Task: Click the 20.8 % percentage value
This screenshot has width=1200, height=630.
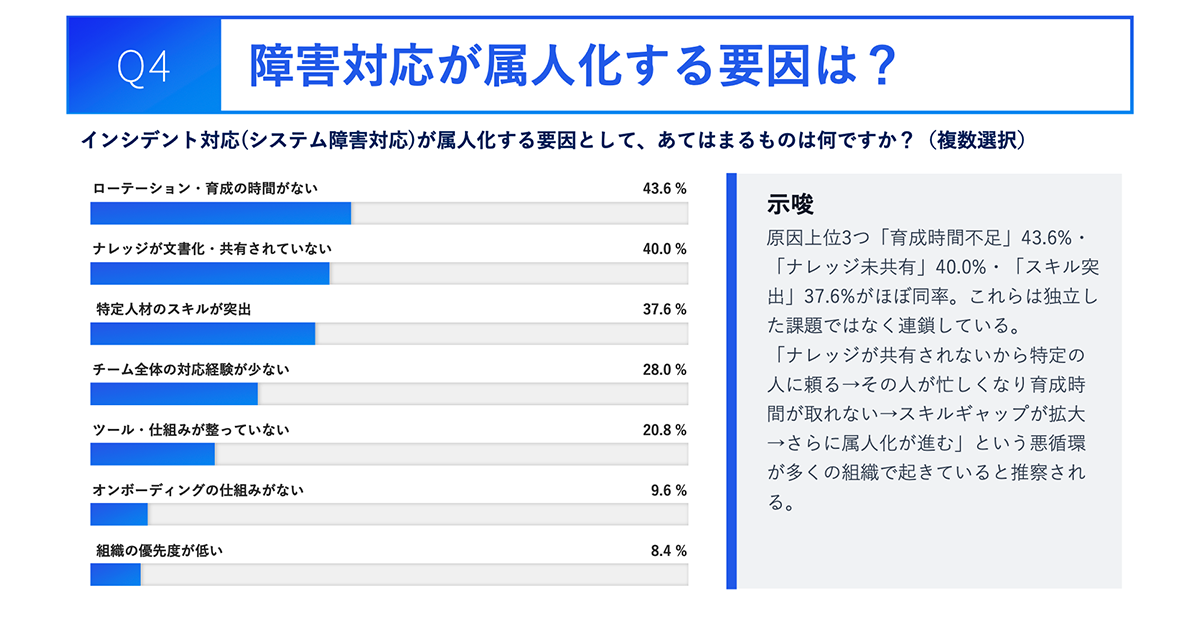Action: pyautogui.click(x=664, y=430)
